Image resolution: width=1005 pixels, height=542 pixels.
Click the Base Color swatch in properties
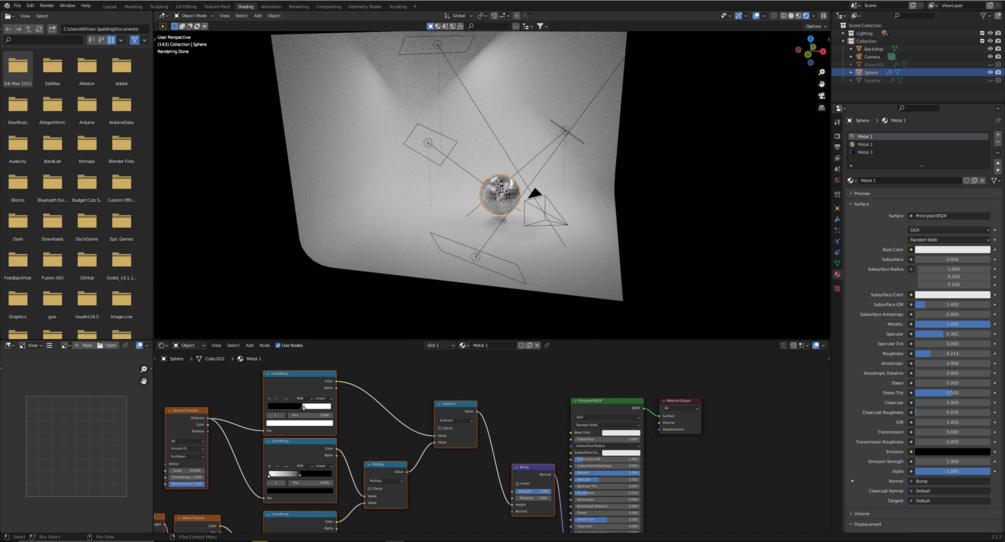952,249
